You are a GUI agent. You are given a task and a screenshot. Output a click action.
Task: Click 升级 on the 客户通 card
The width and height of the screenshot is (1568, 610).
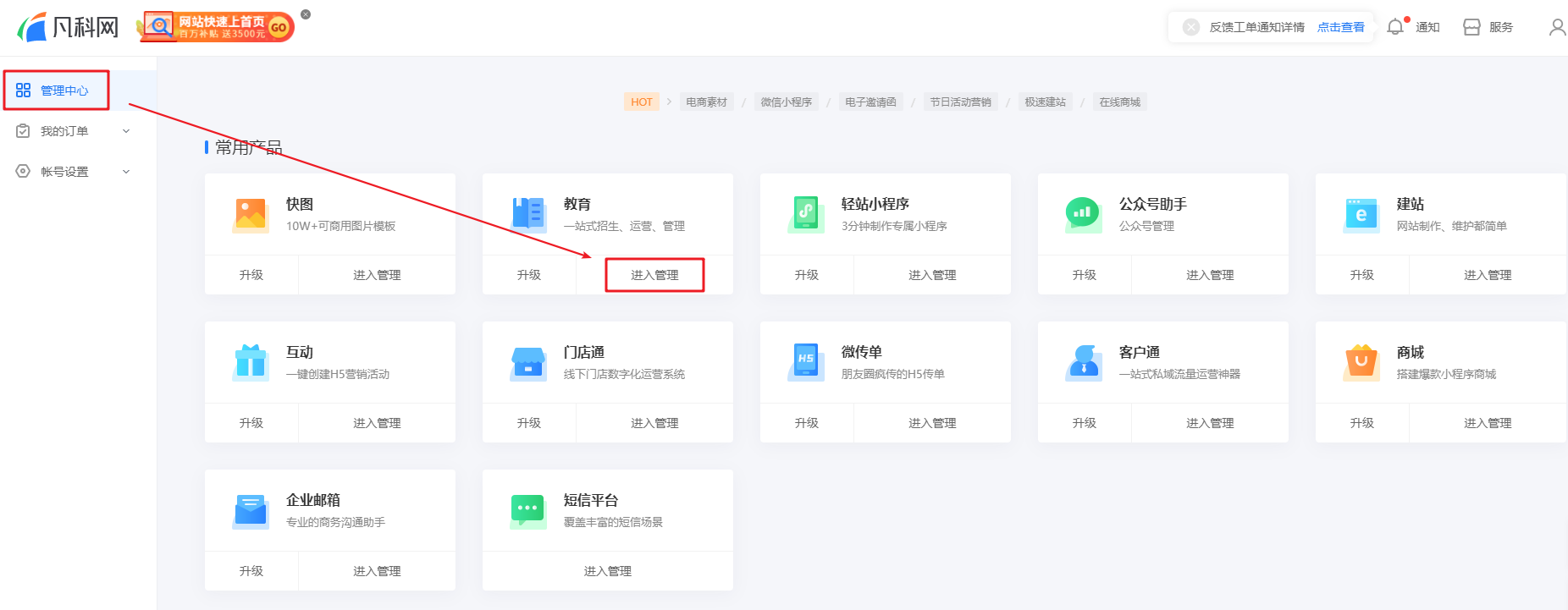[x=1085, y=423]
